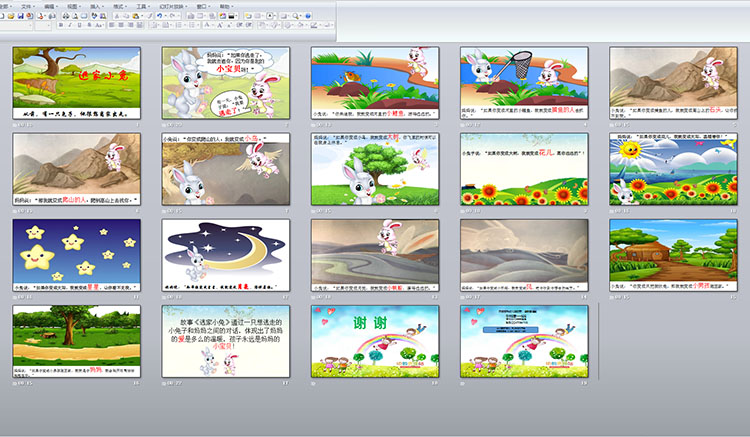Select slide with winged rabbit 小鸟 caption
Screen dimensions: 750x437
pyautogui.click(x=226, y=169)
